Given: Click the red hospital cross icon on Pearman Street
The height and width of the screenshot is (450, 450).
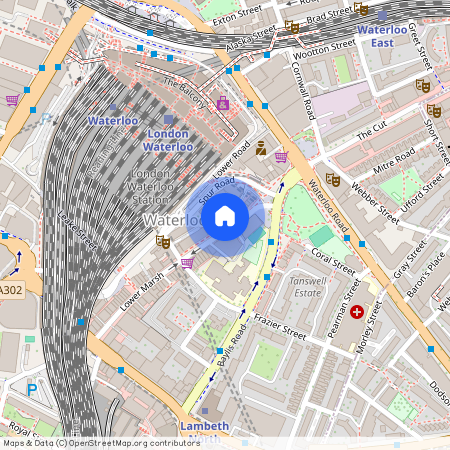Looking at the screenshot, I should (x=357, y=312).
